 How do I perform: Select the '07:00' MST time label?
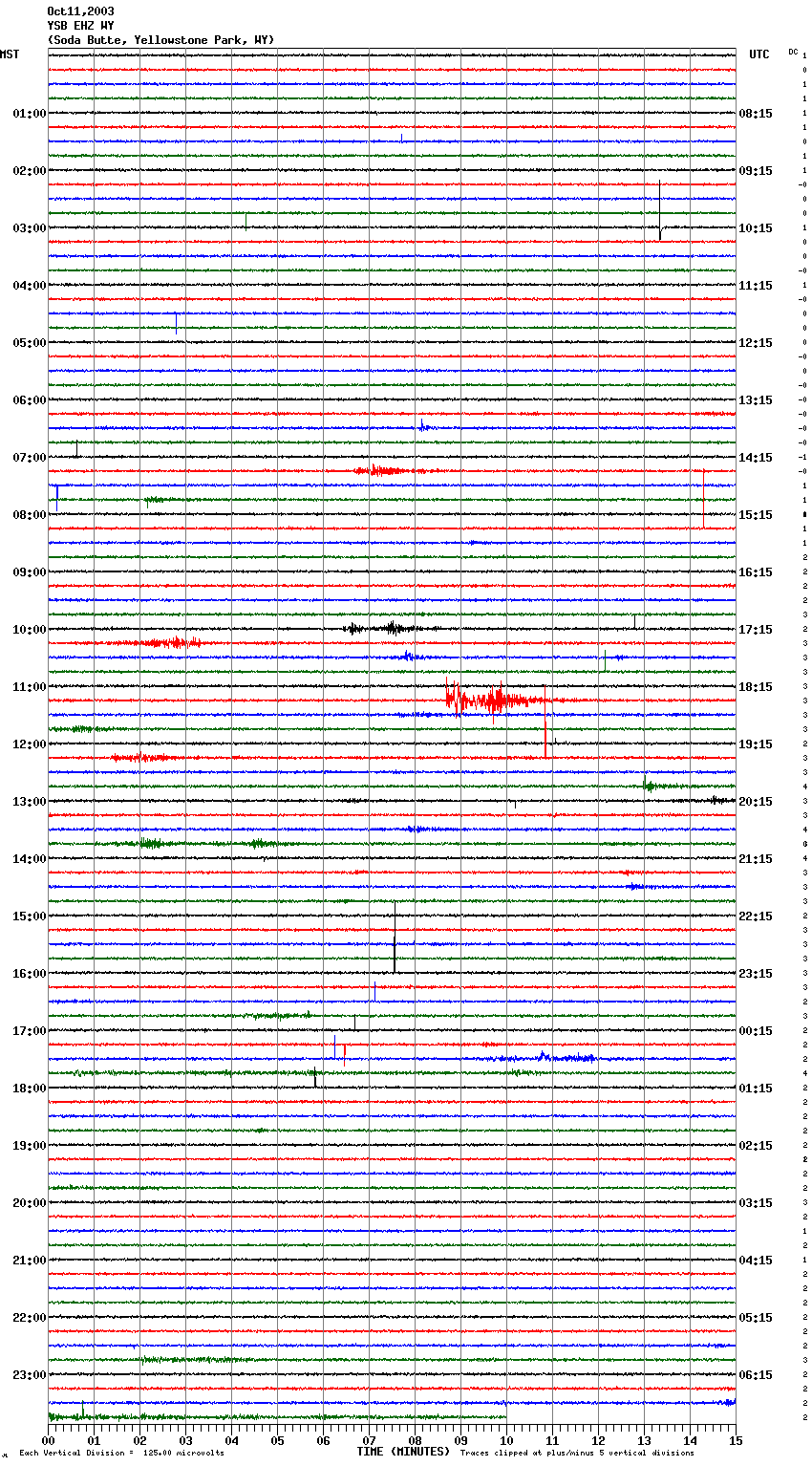tap(30, 458)
